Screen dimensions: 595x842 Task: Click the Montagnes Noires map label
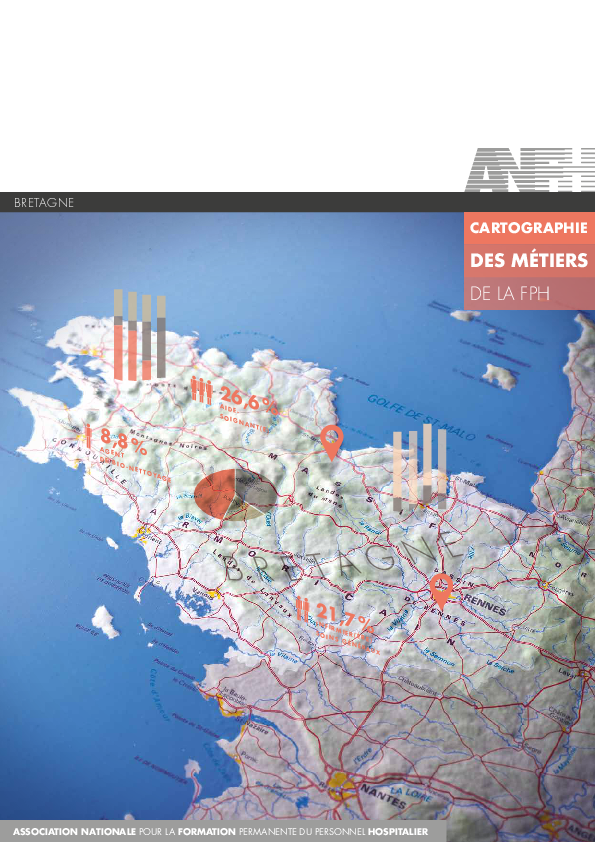(168, 440)
